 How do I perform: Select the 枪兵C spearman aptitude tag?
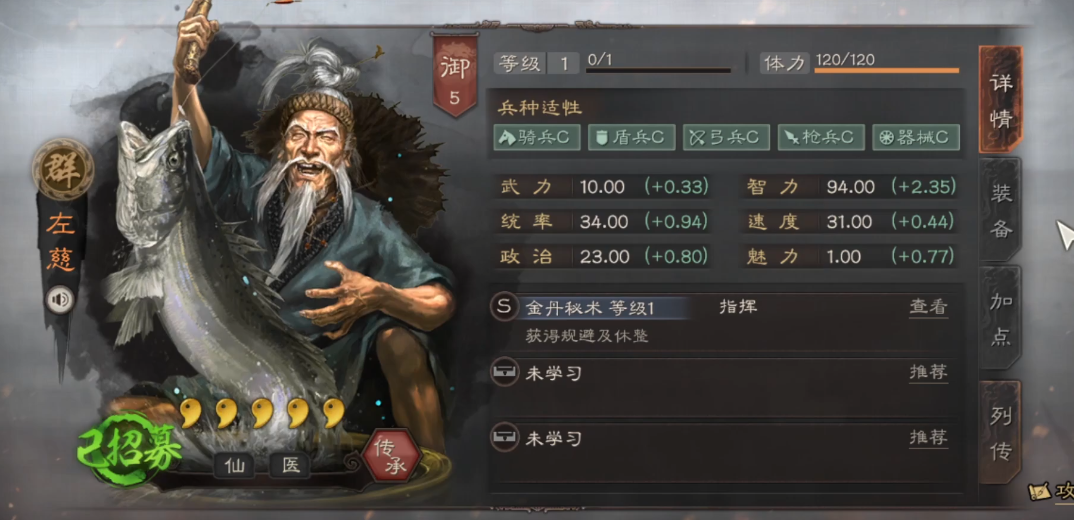(821, 138)
